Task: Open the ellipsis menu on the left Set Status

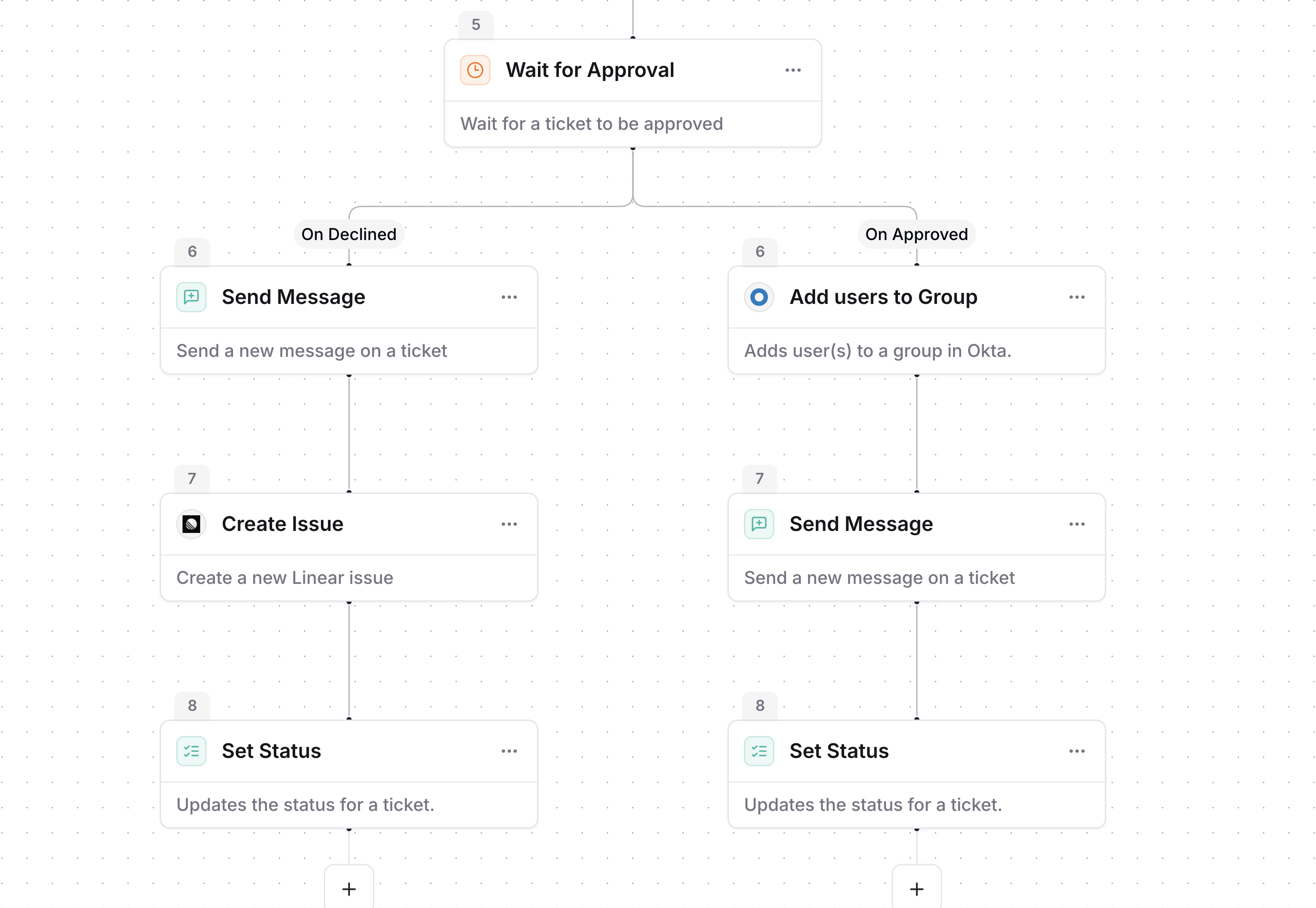Action: pyautogui.click(x=509, y=751)
